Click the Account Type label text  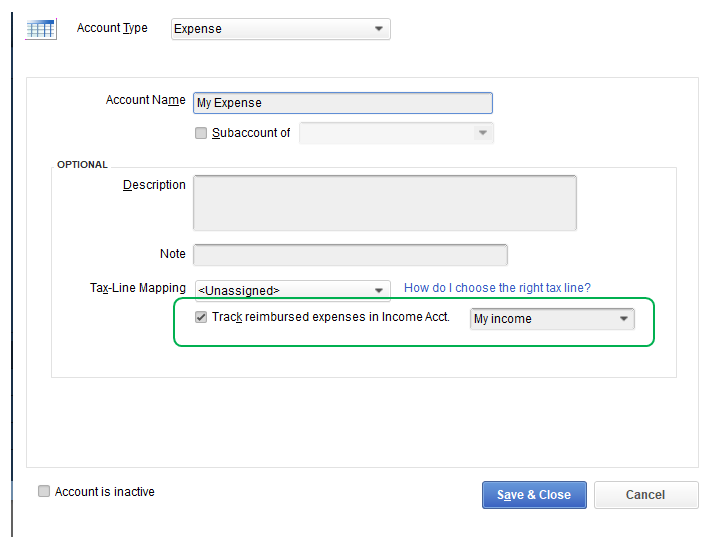(112, 28)
